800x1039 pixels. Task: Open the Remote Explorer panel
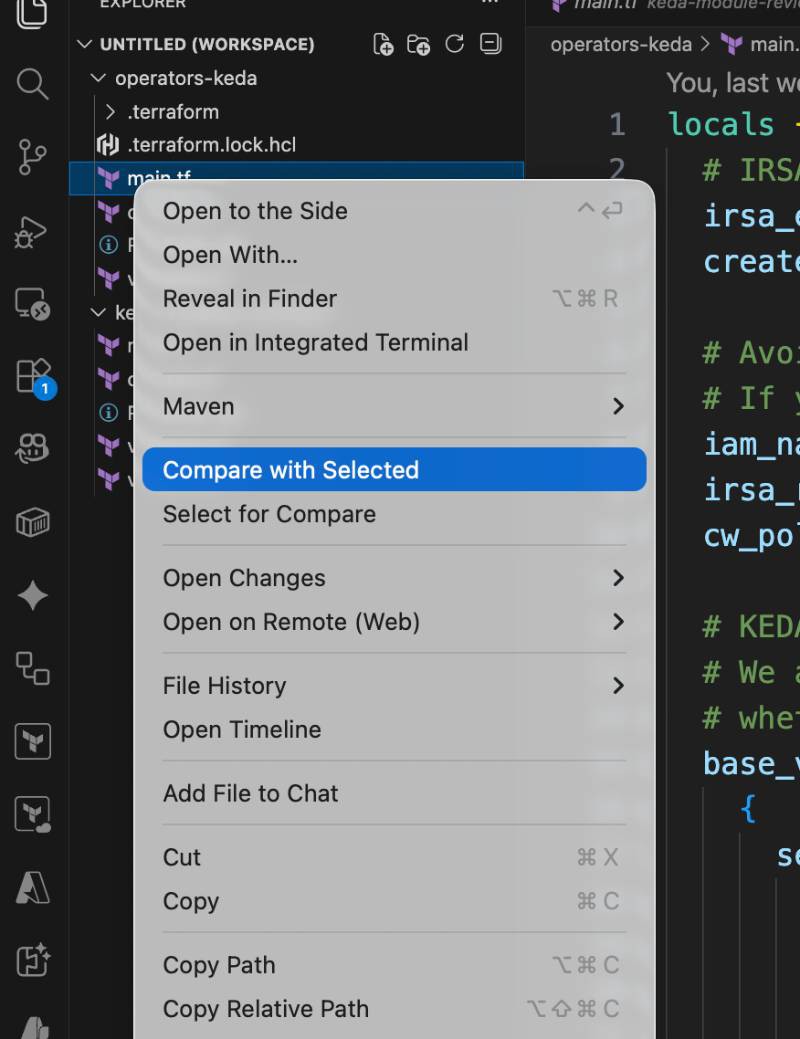pos(32,304)
